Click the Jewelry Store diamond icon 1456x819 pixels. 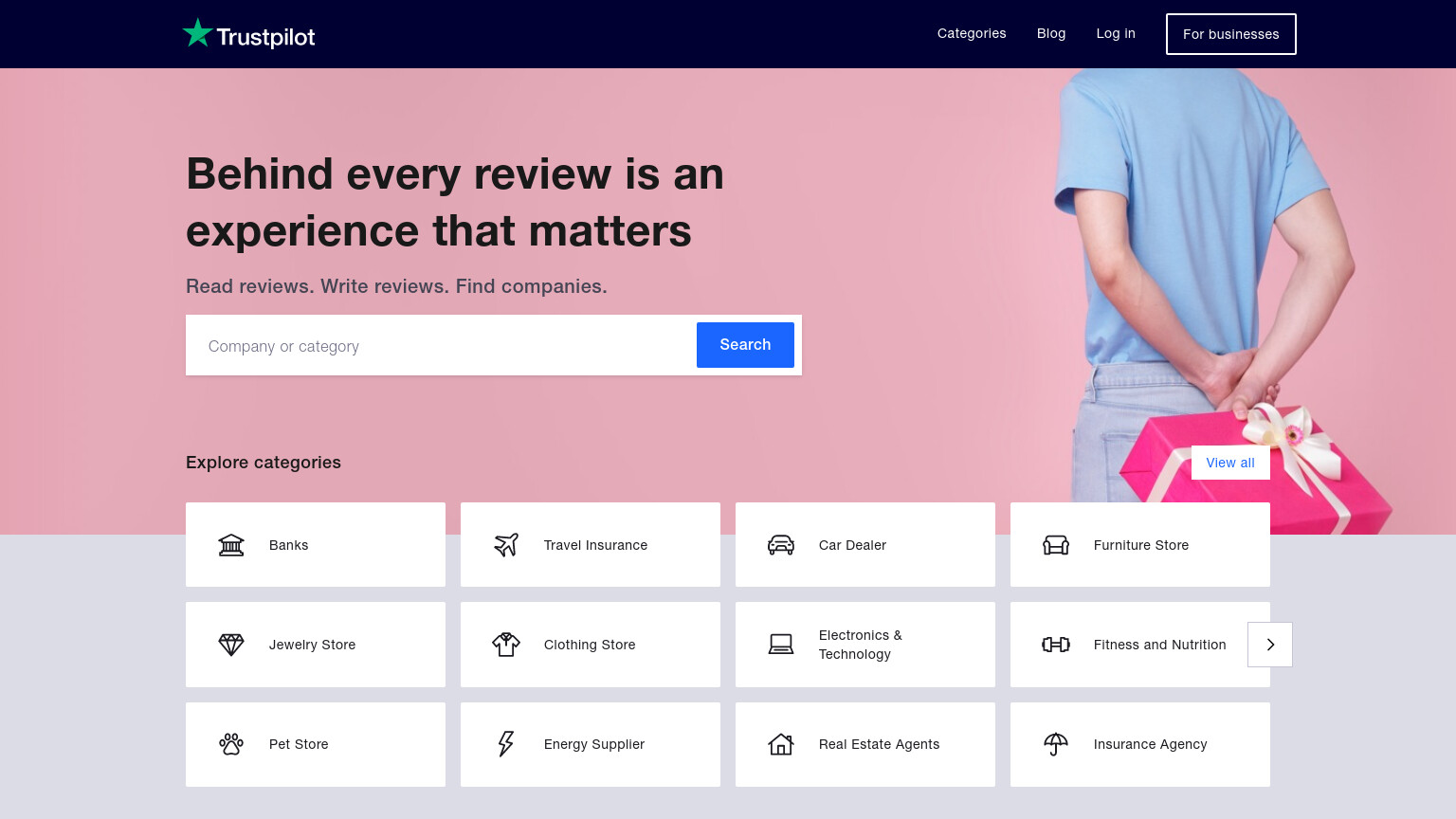click(x=231, y=645)
